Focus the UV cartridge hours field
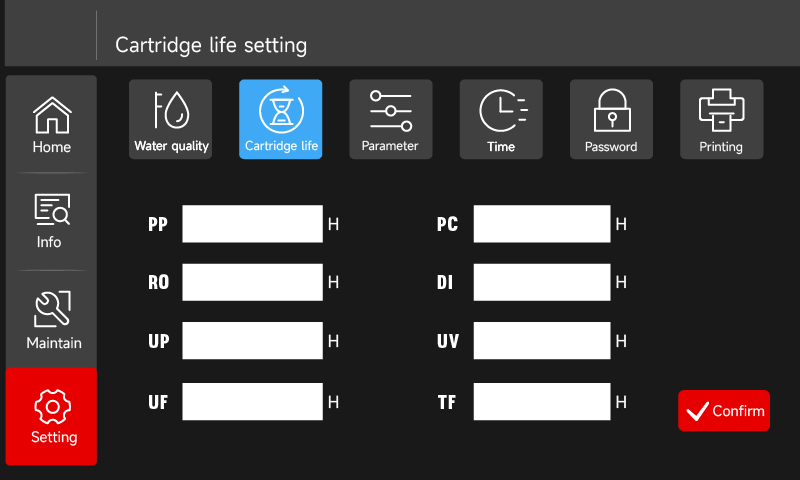 [x=542, y=340]
